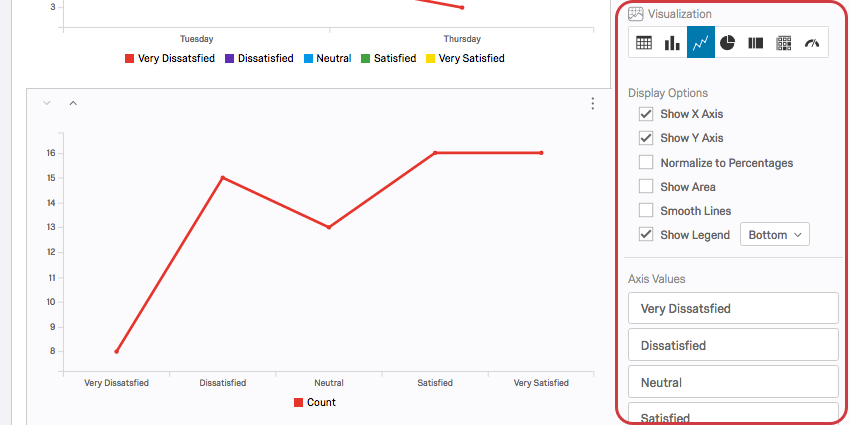Select the table visualization icon
The image size is (850, 425).
click(644, 43)
